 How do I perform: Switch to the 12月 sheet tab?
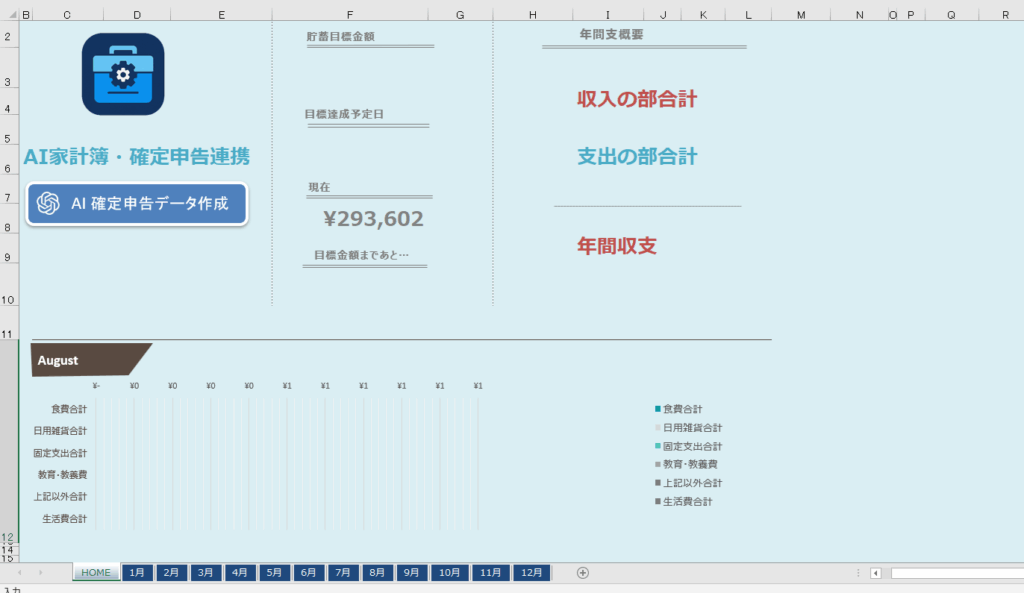(x=531, y=573)
